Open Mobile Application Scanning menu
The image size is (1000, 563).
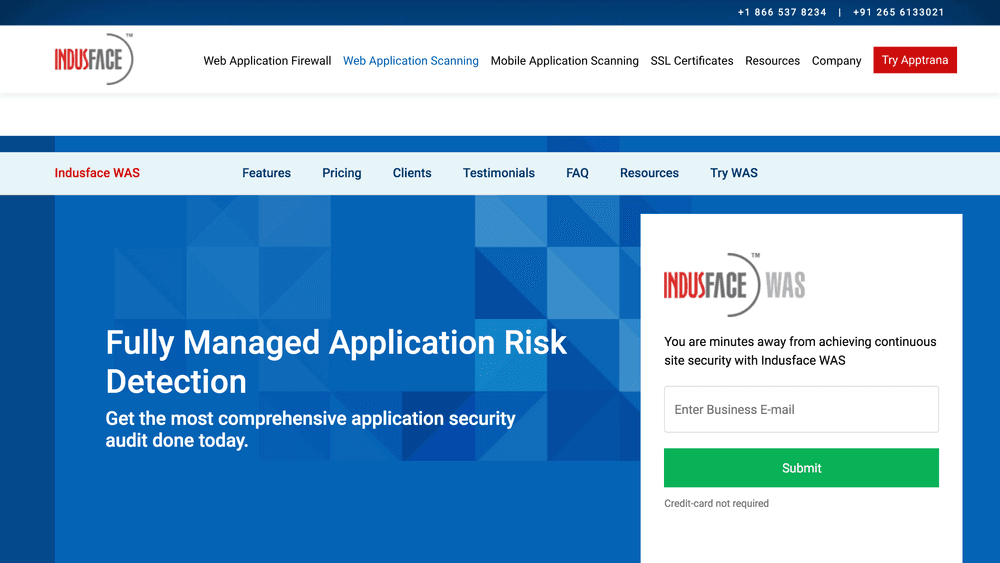pos(564,61)
